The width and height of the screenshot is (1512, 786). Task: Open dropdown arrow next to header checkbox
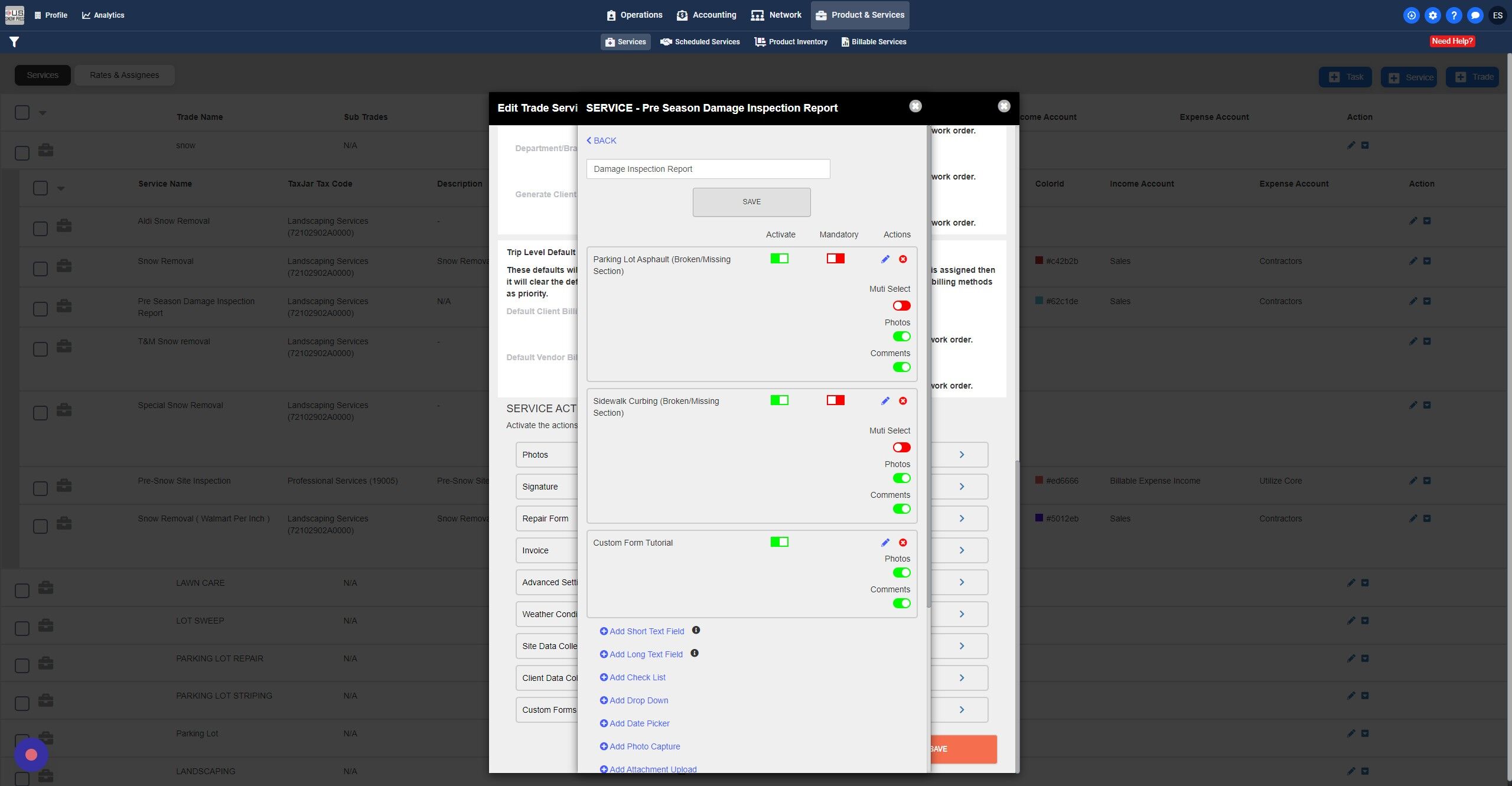coord(43,113)
